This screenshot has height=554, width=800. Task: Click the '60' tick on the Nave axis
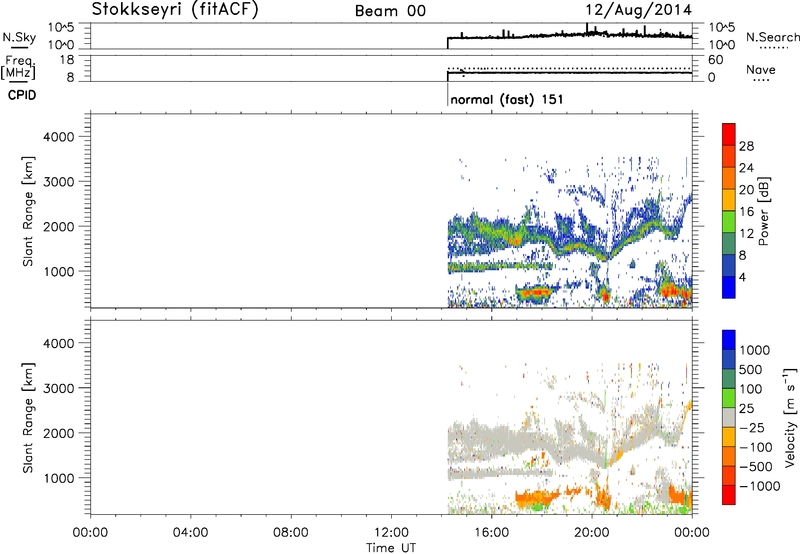click(x=715, y=60)
